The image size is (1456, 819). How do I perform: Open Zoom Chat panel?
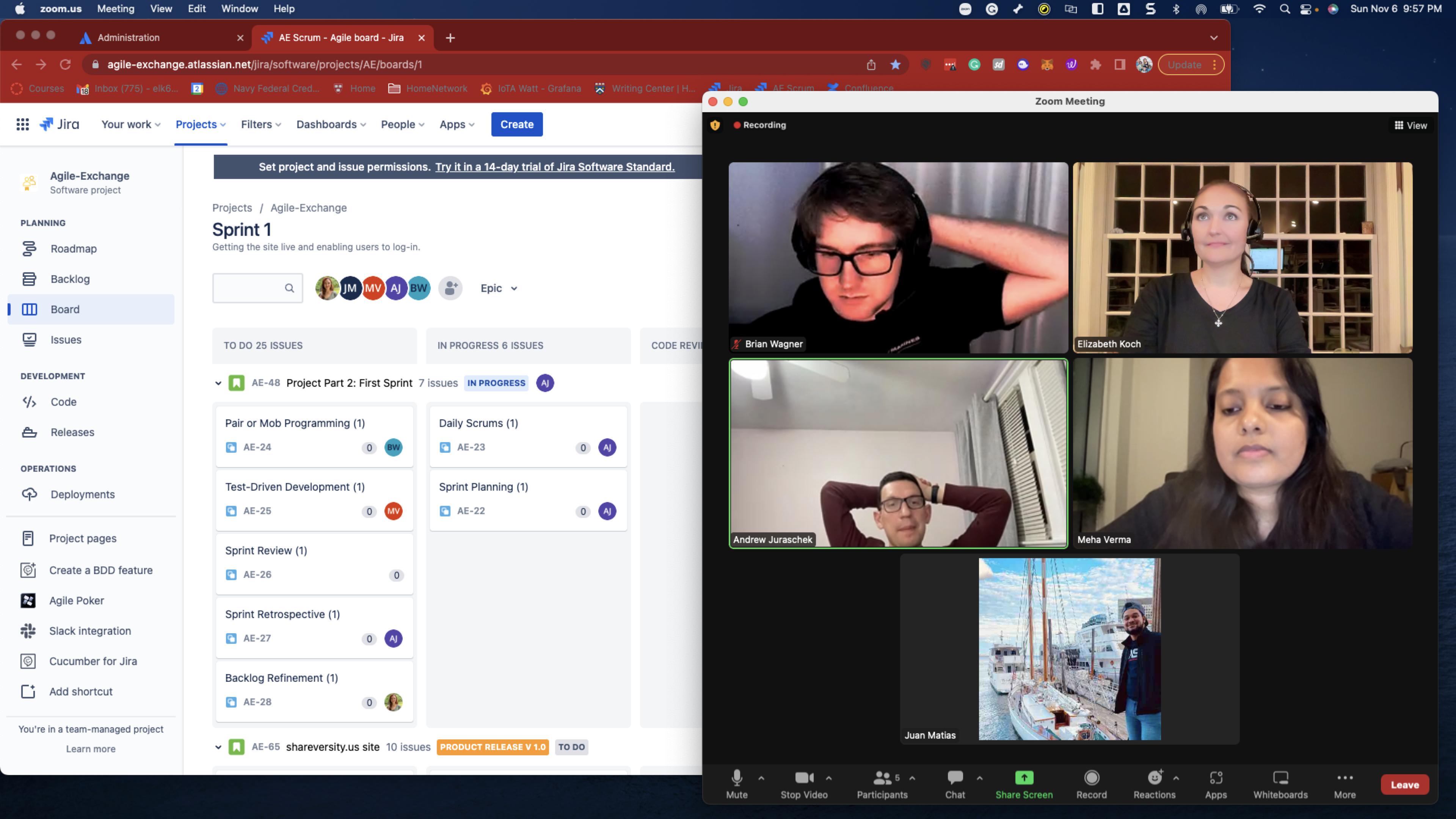[955, 784]
